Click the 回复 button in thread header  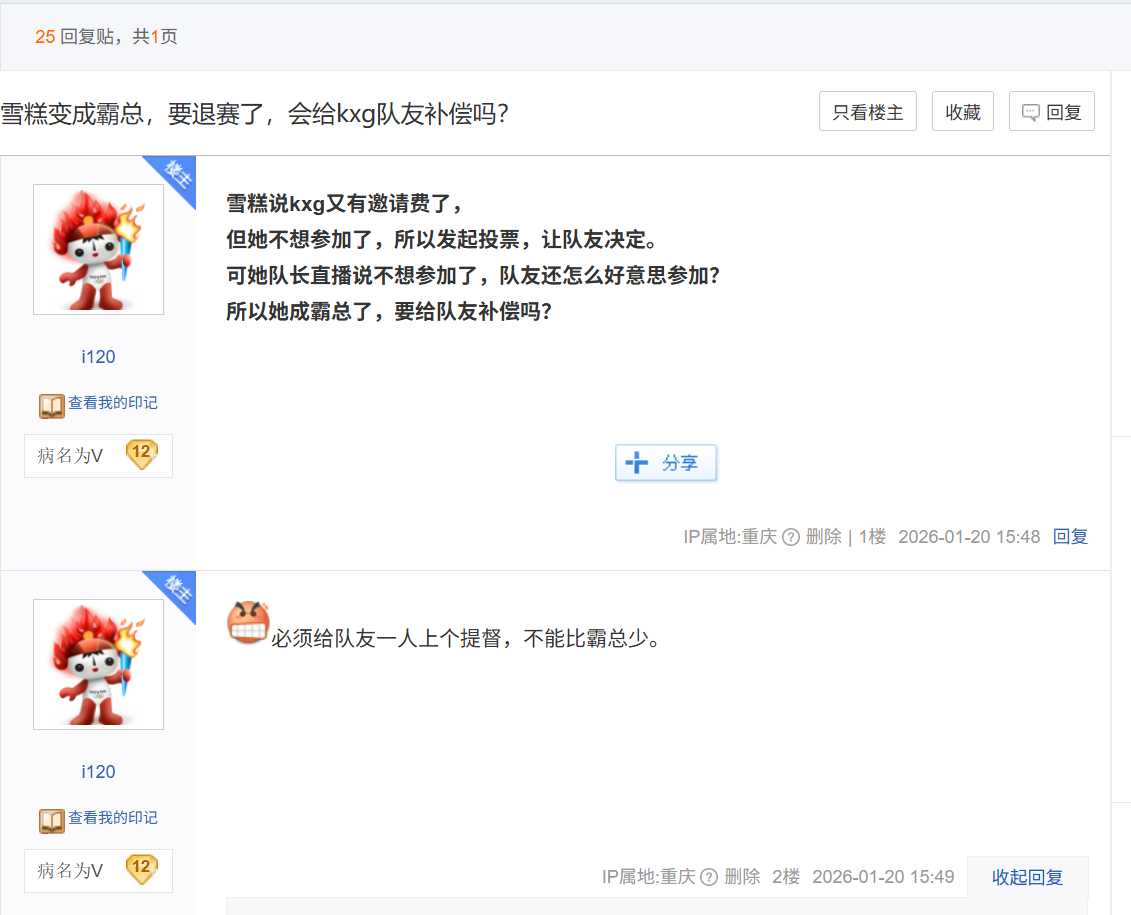point(1051,112)
